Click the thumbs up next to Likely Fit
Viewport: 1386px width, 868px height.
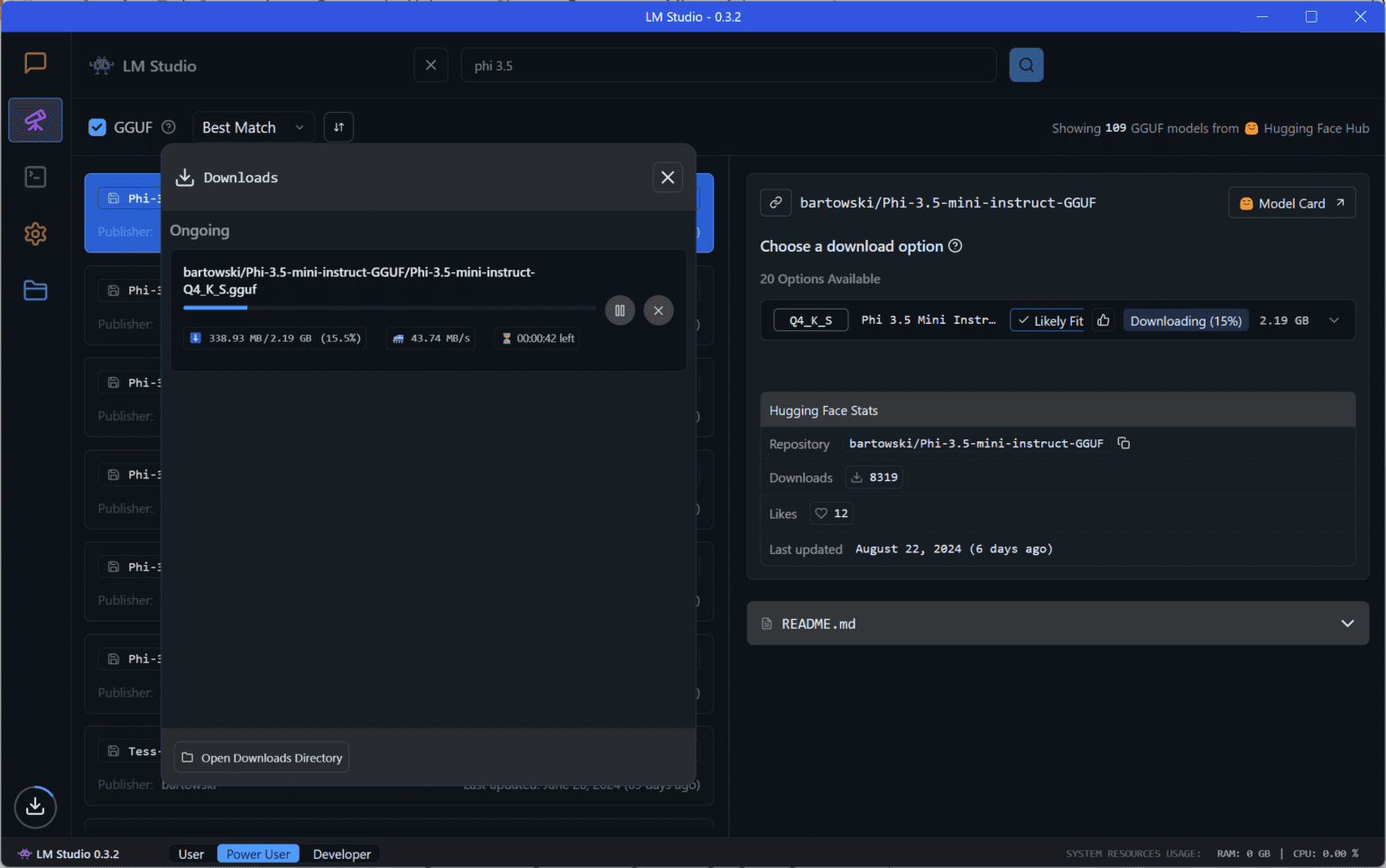1103,319
